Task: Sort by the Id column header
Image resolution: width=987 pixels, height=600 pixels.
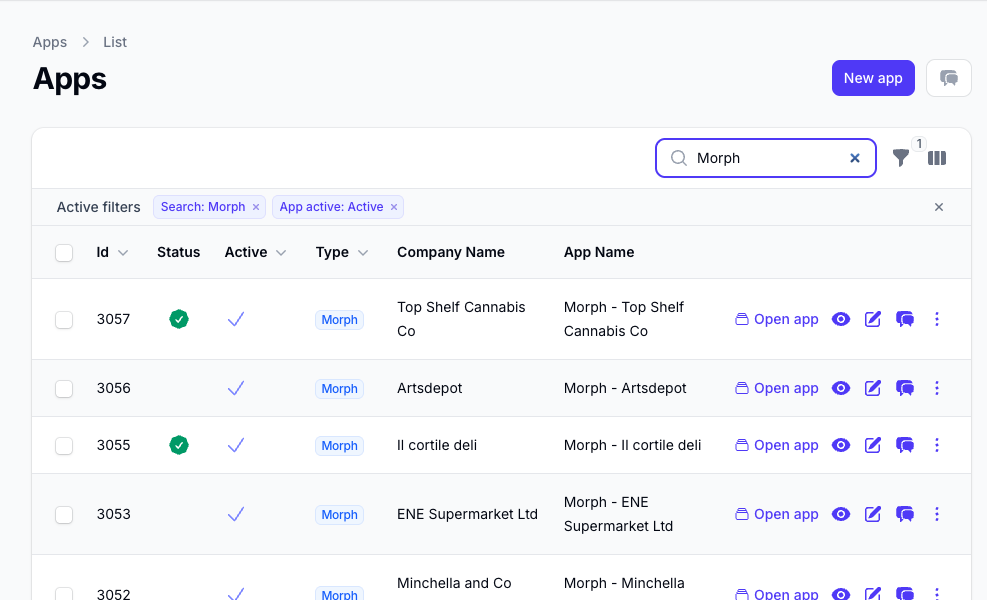Action: pos(112,252)
